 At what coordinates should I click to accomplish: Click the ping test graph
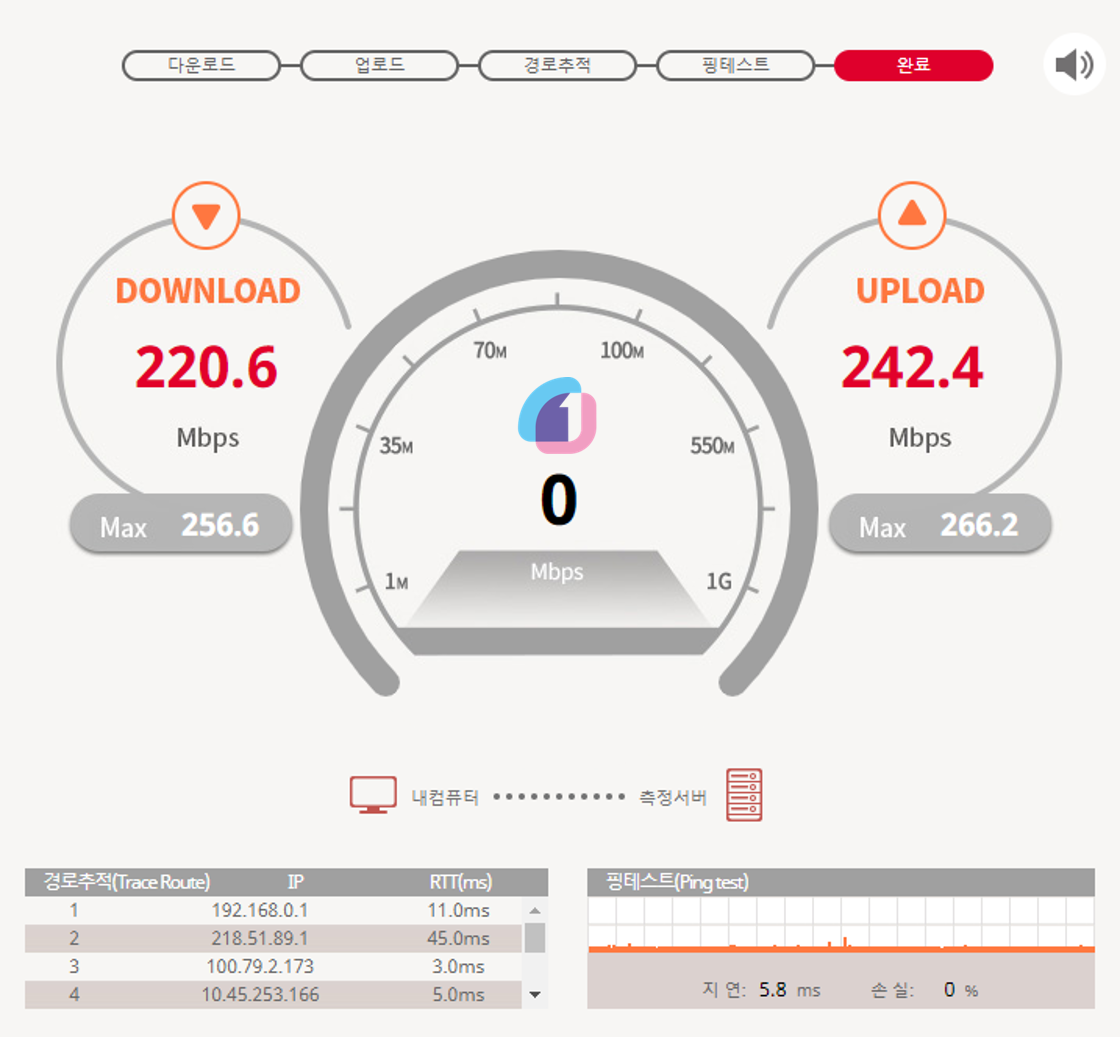pyautogui.click(x=841, y=925)
